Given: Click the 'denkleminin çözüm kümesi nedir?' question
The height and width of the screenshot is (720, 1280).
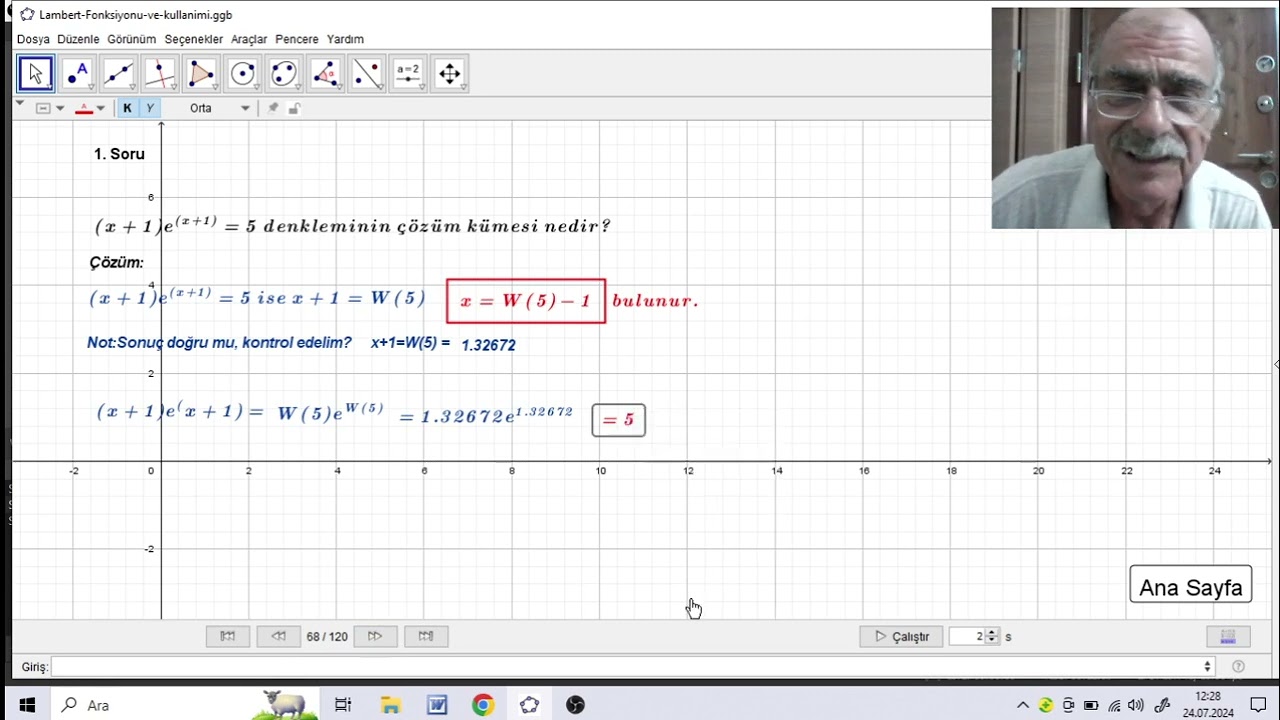Looking at the screenshot, I should (x=439, y=226).
